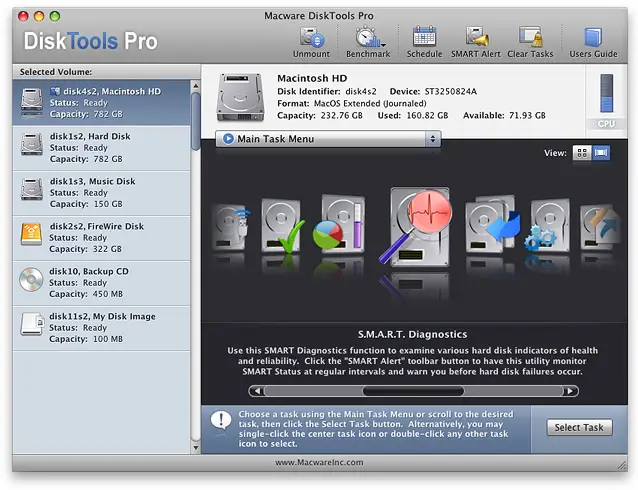Select disk10, Backup CD volume
Viewport: 638px width, 490px height.
coord(101,283)
